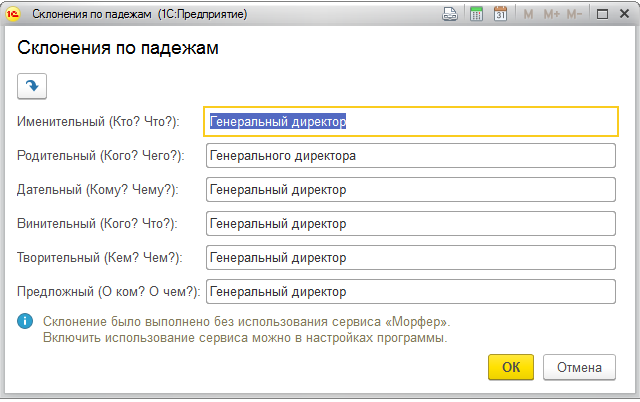The width and height of the screenshot is (640, 402).
Task: Click the M memory button
Action: [528, 14]
